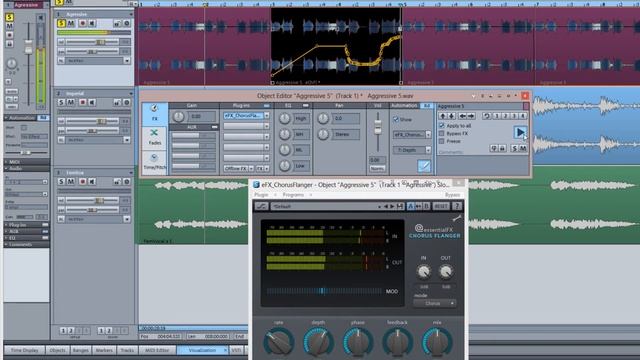This screenshot has width=640, height=360.
Task: Switch to Markers tab
Action: [x=104, y=350]
